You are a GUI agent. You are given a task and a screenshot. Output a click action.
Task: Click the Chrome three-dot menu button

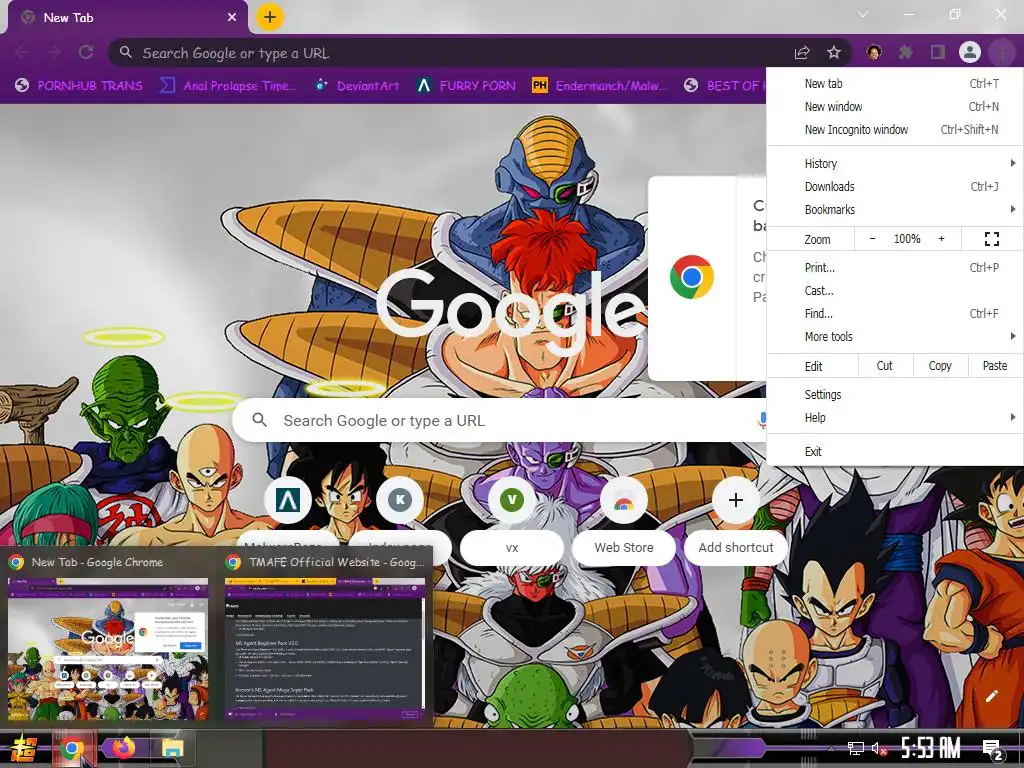(1002, 52)
